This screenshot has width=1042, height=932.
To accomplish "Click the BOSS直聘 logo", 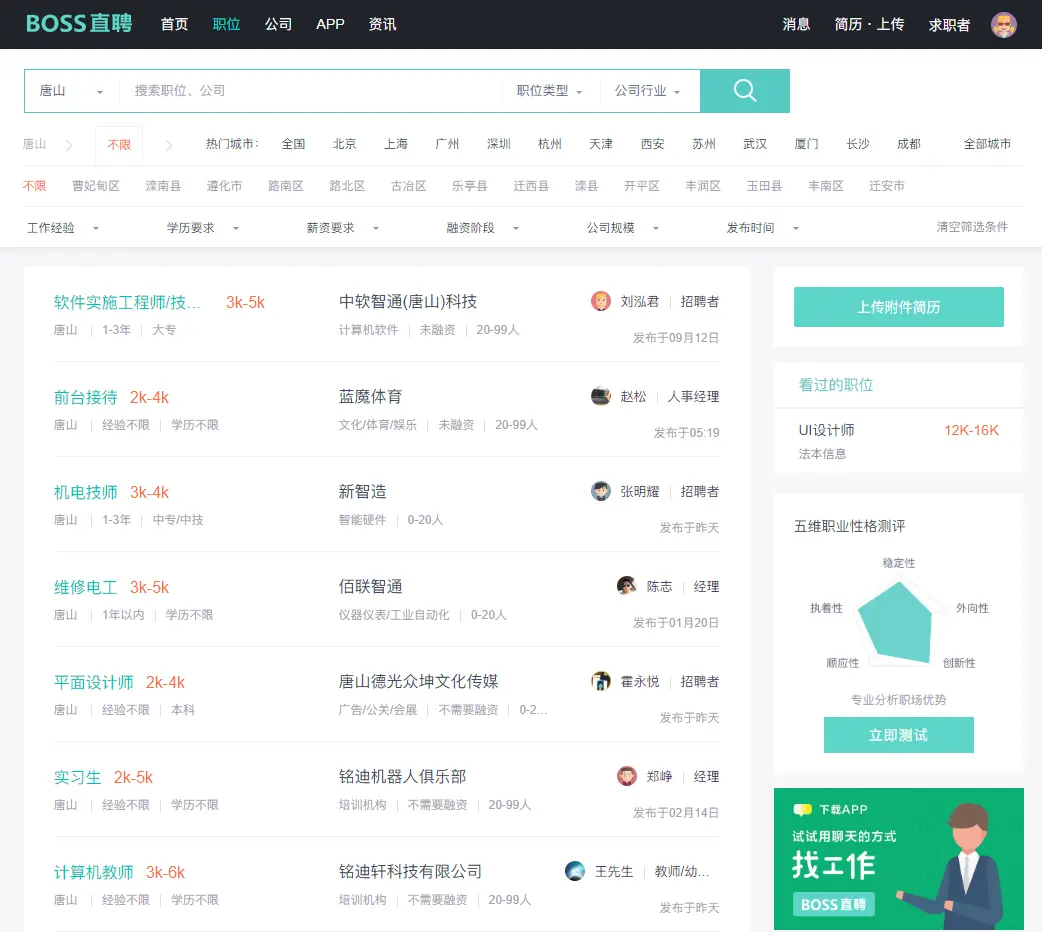I will click(78, 24).
